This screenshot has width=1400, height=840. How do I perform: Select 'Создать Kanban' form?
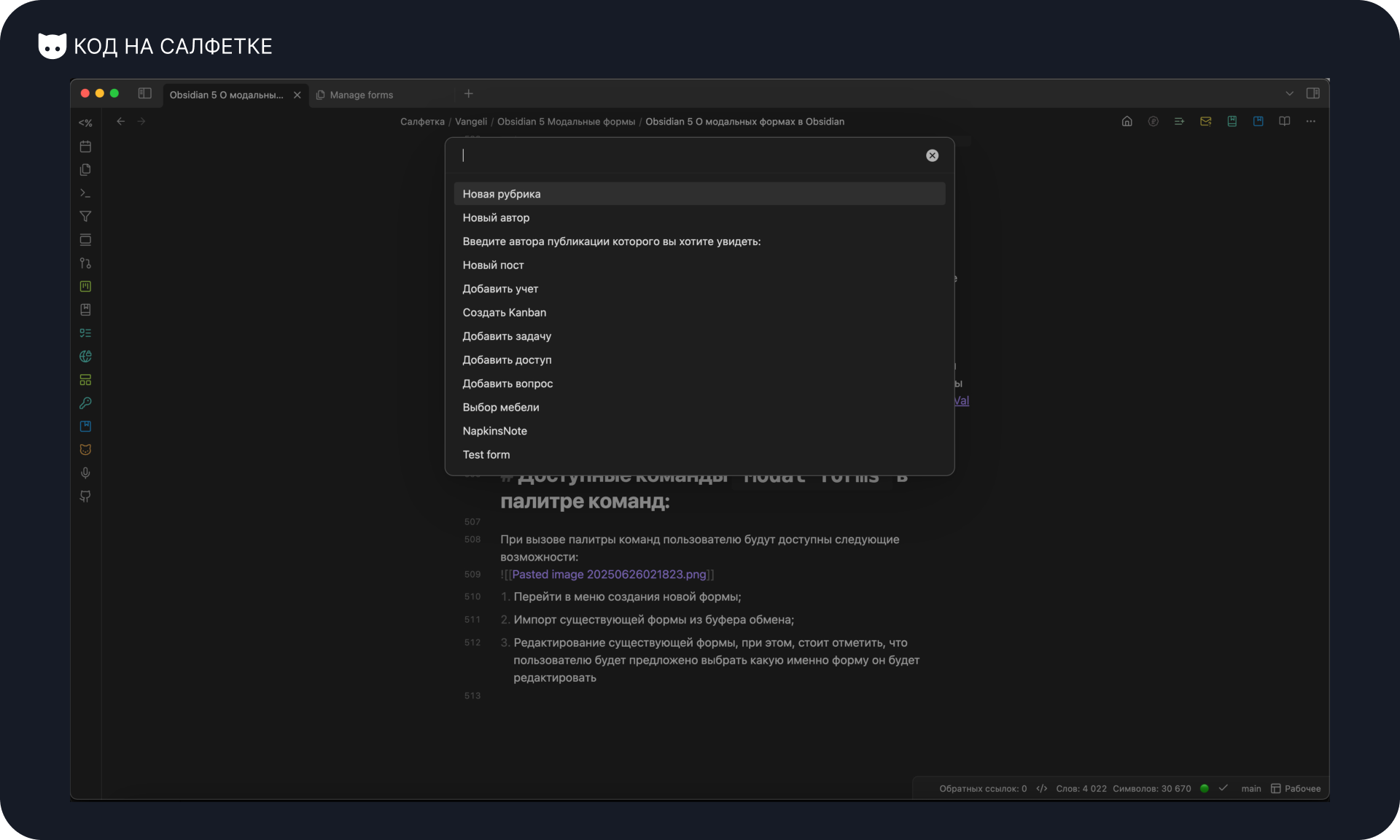tap(699, 313)
